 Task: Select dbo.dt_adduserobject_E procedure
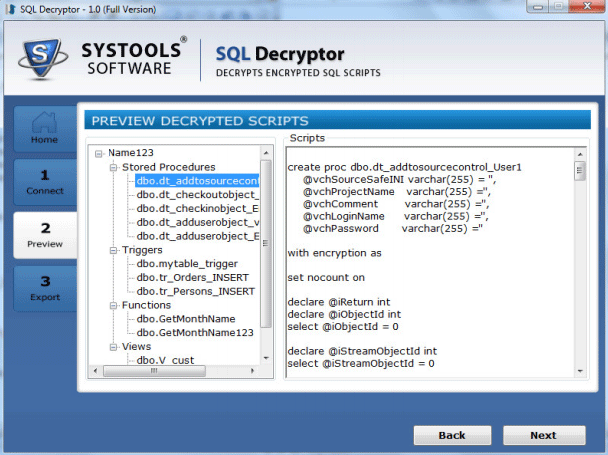click(197, 236)
